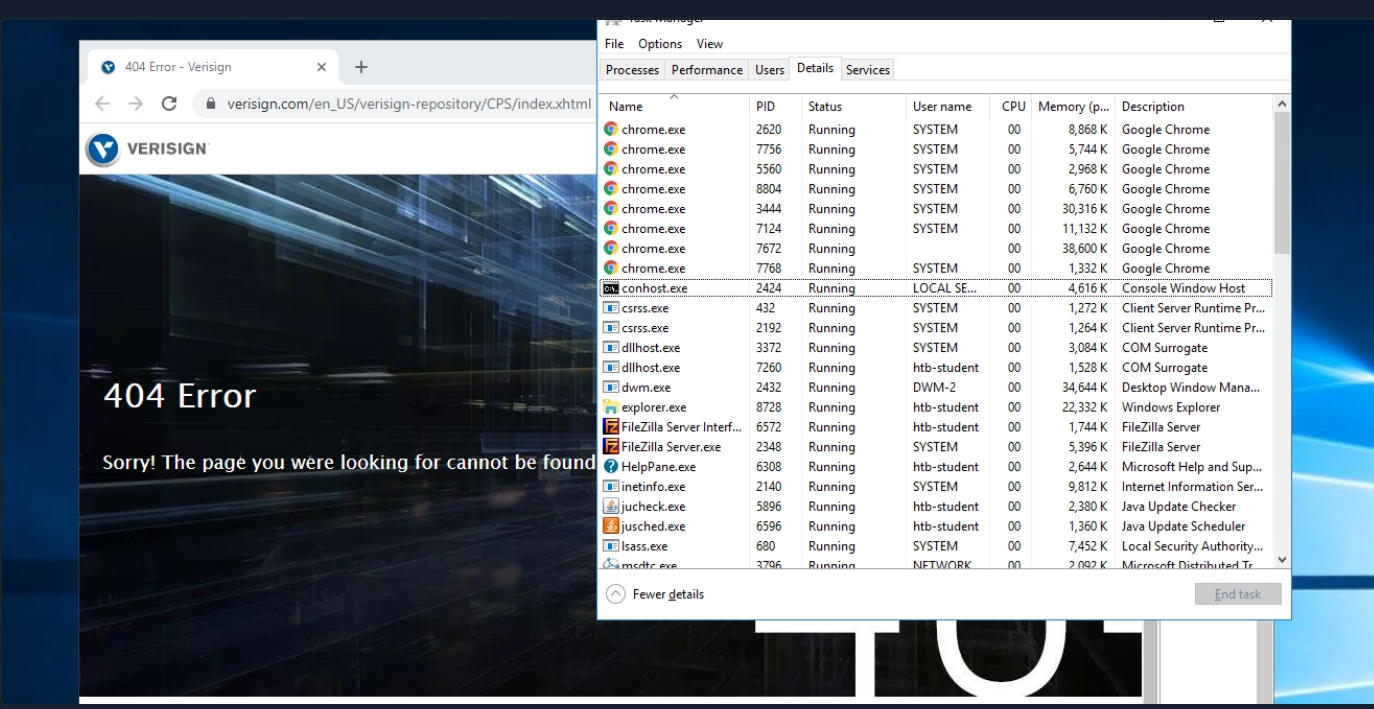The width and height of the screenshot is (1374, 709).
Task: Open the View menu in Task Manager
Action: pyautogui.click(x=710, y=44)
